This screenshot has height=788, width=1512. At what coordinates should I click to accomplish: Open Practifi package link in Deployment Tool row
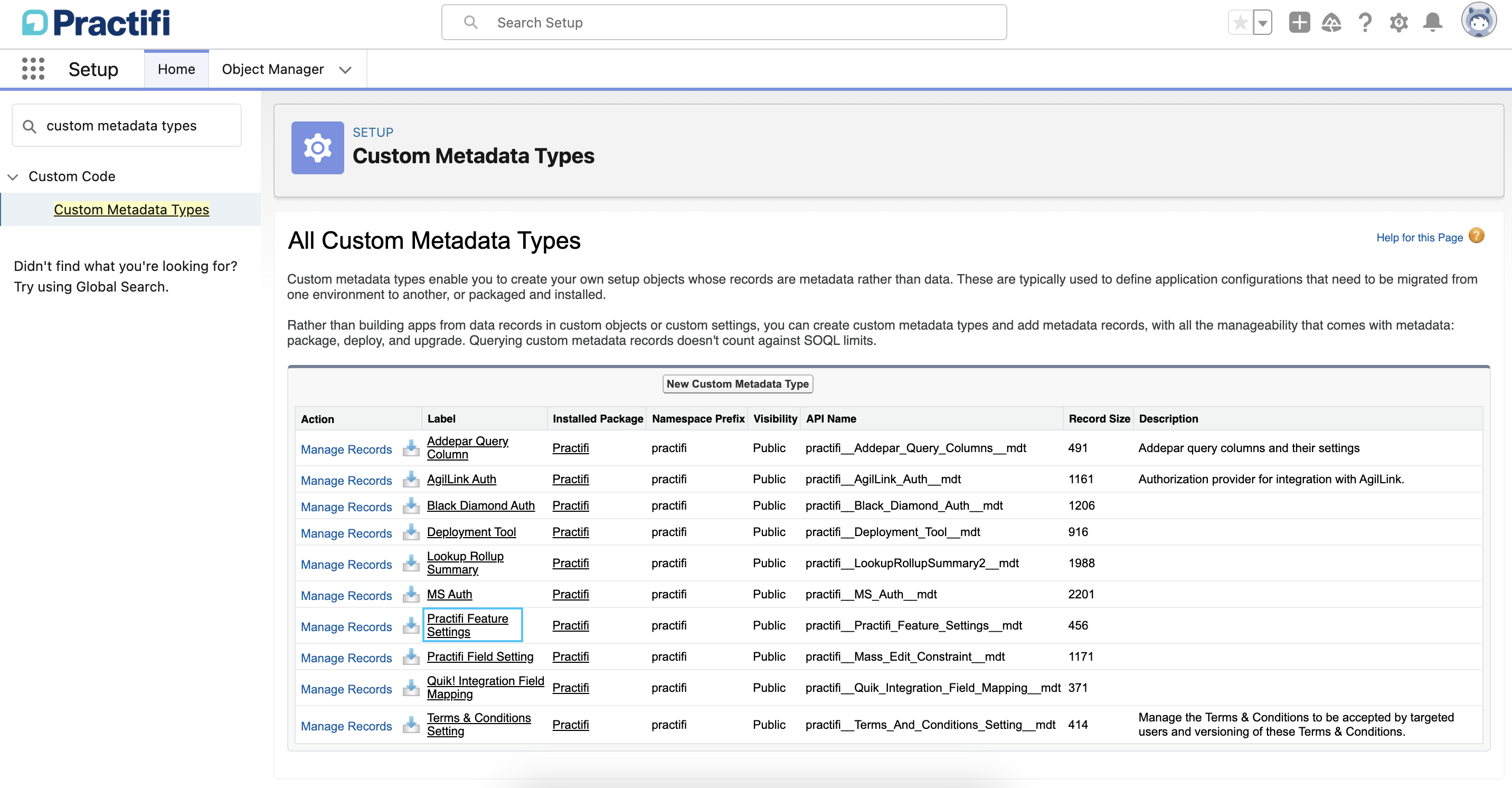coord(571,532)
